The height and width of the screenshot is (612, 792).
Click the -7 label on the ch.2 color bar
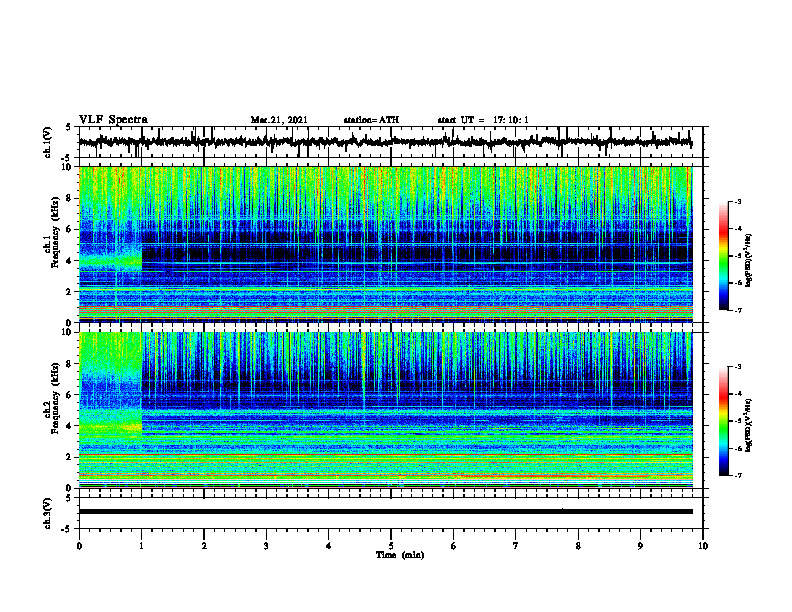(738, 475)
